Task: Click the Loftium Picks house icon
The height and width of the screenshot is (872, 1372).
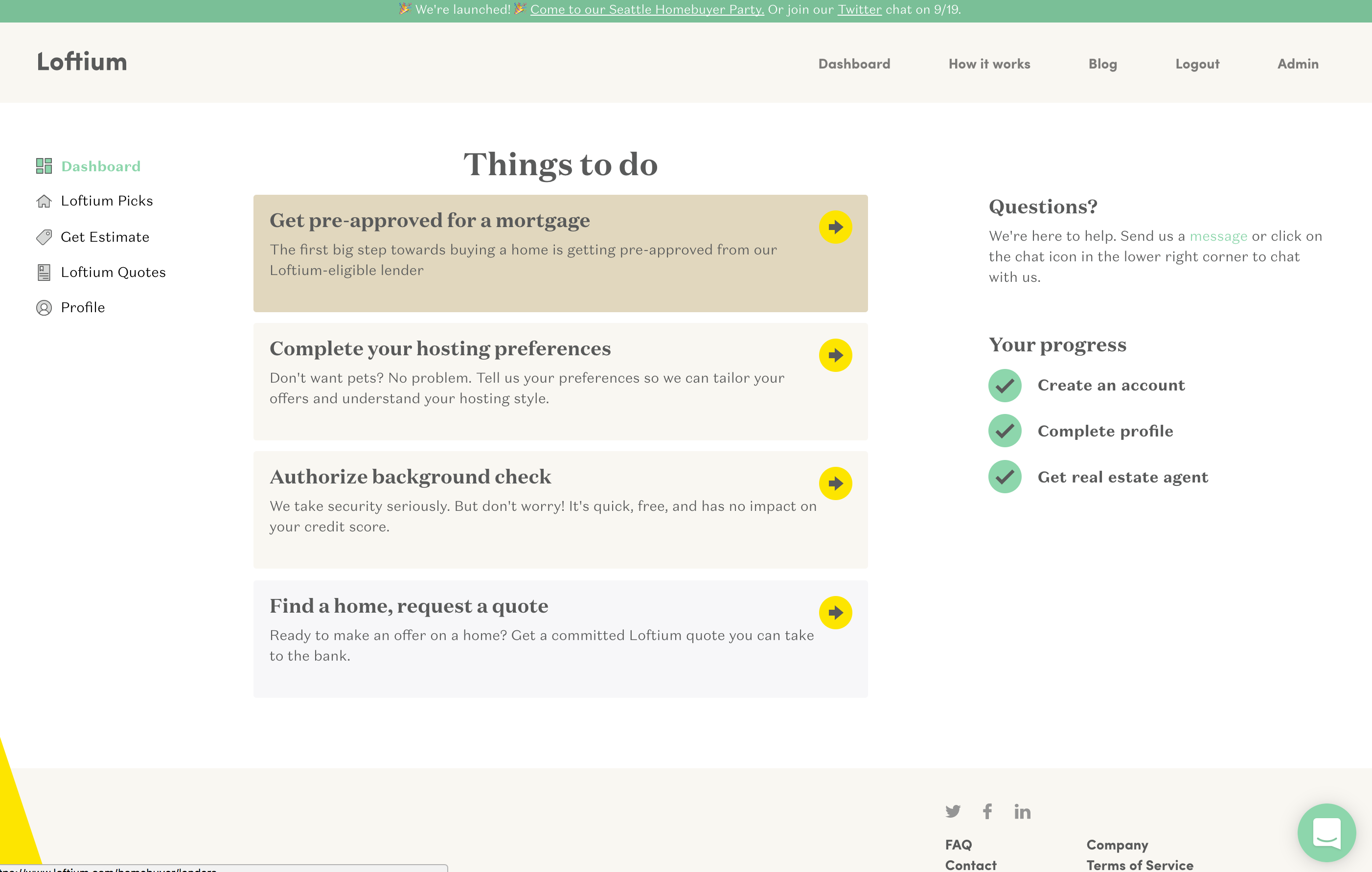Action: click(x=44, y=201)
